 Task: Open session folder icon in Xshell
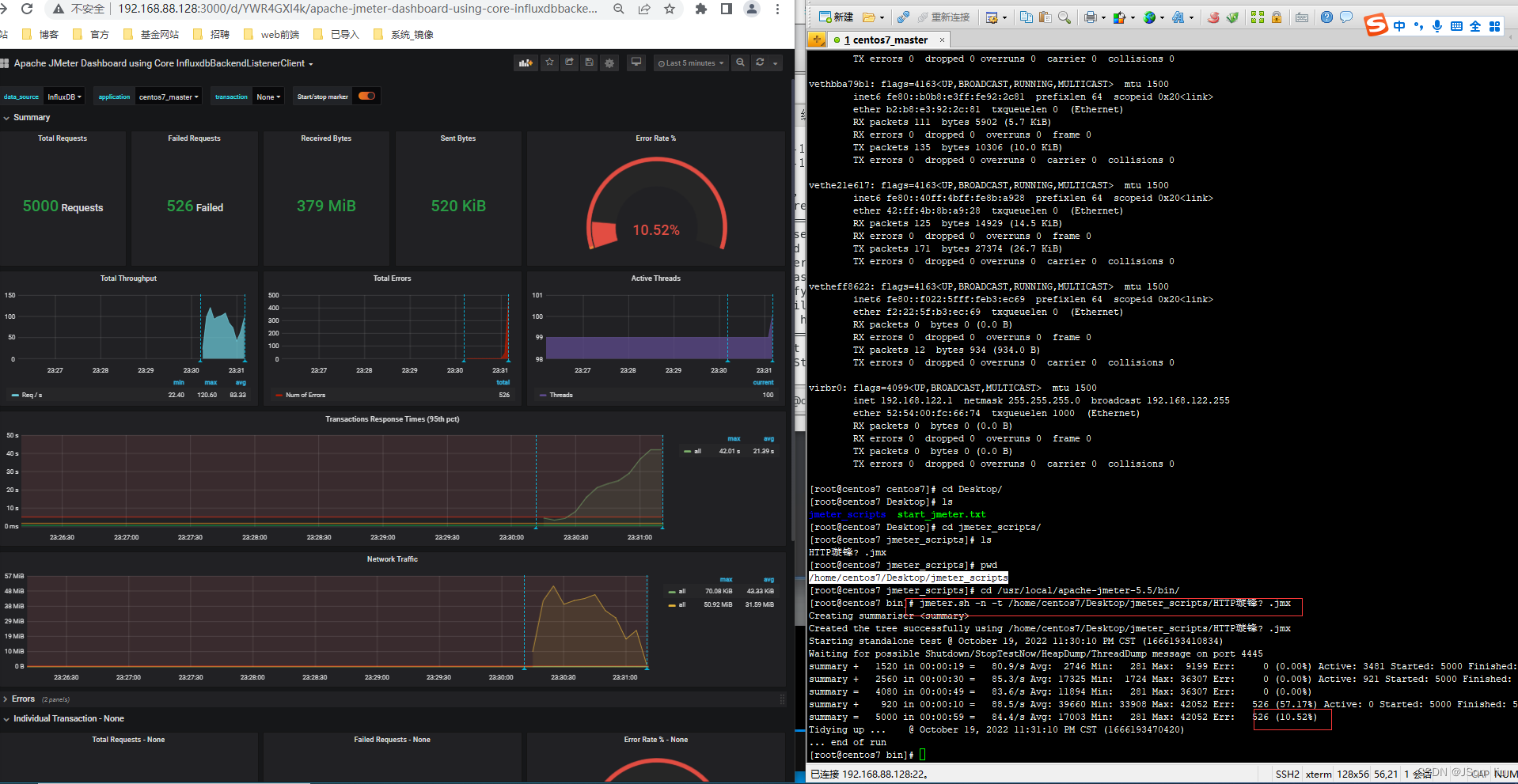point(868,17)
